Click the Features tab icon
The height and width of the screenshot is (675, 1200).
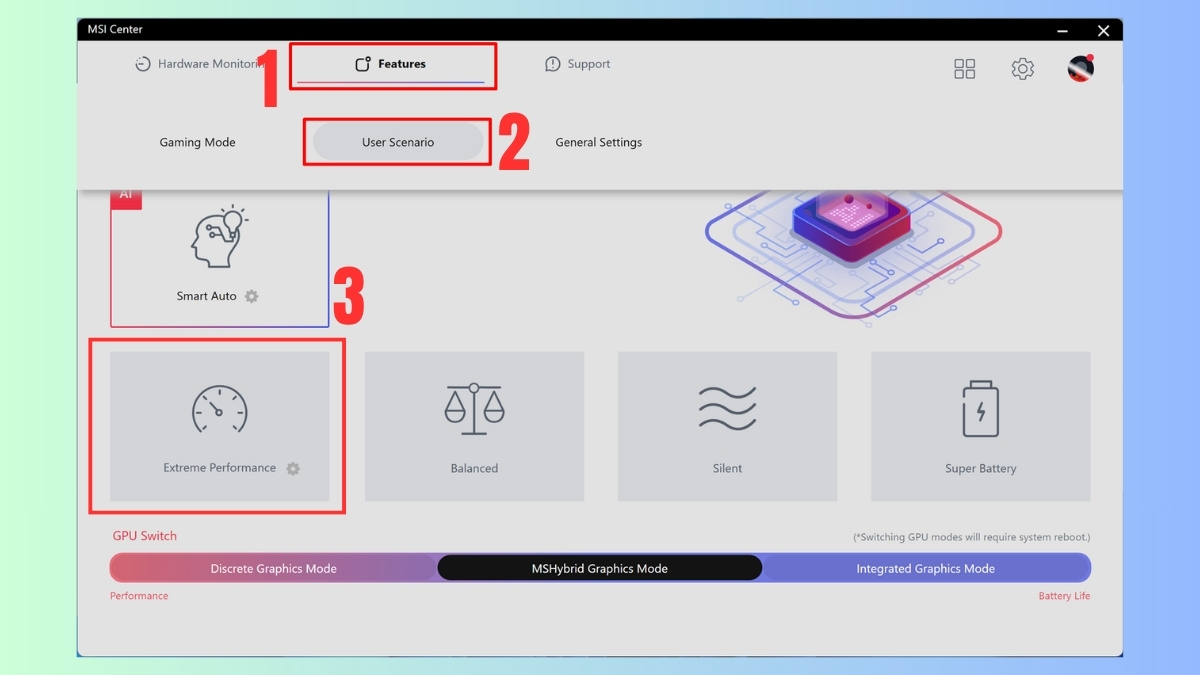tap(363, 64)
